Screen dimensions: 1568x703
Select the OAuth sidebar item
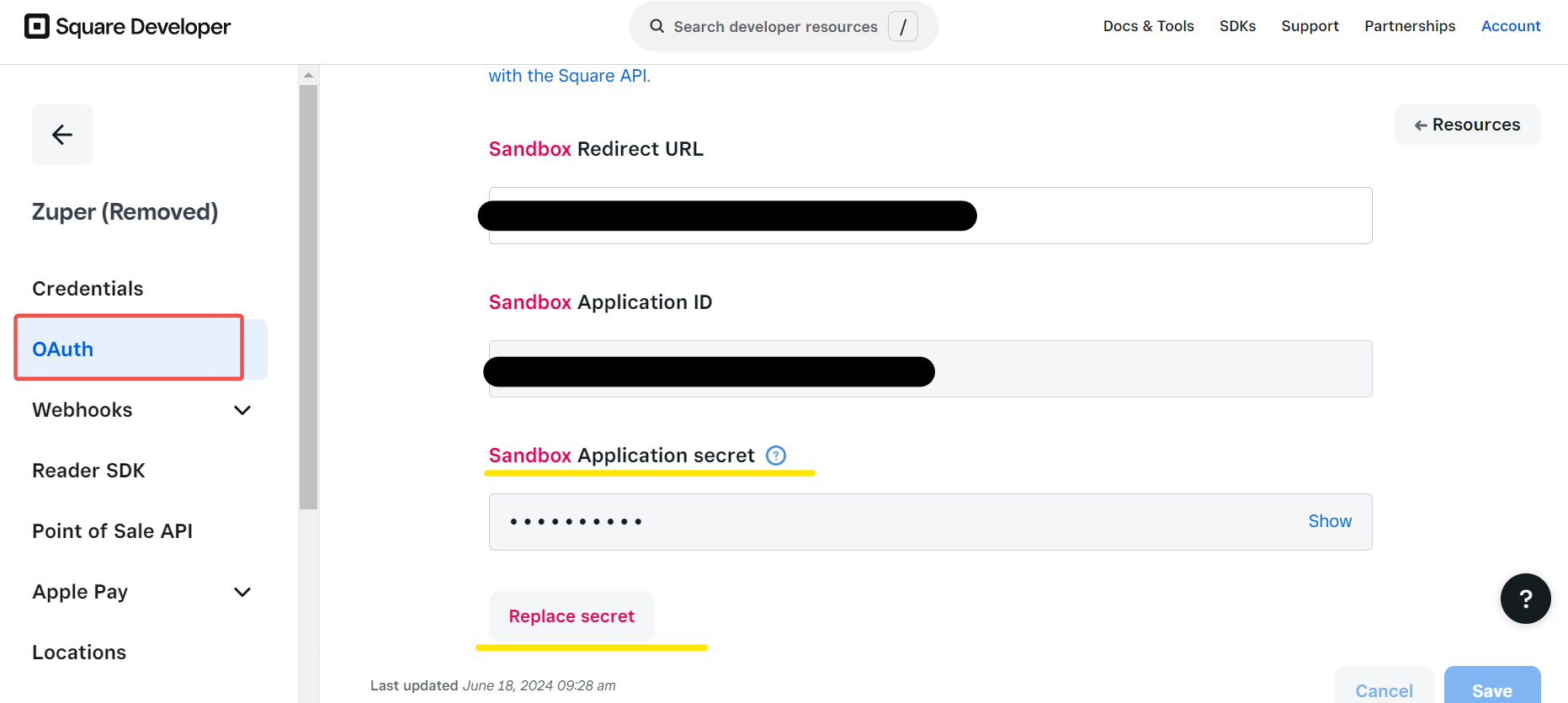coord(63,349)
